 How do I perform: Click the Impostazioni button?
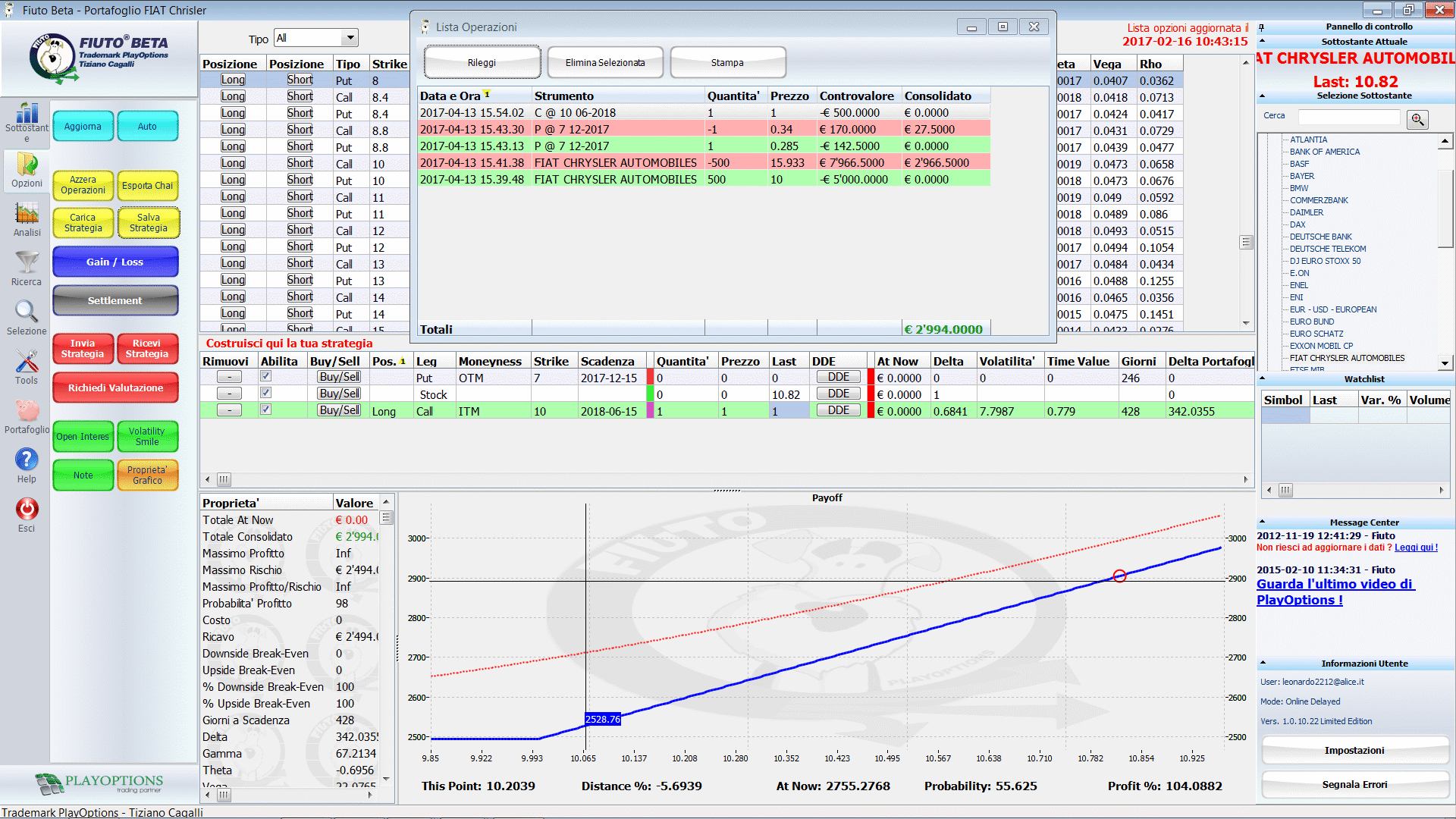tap(1354, 750)
